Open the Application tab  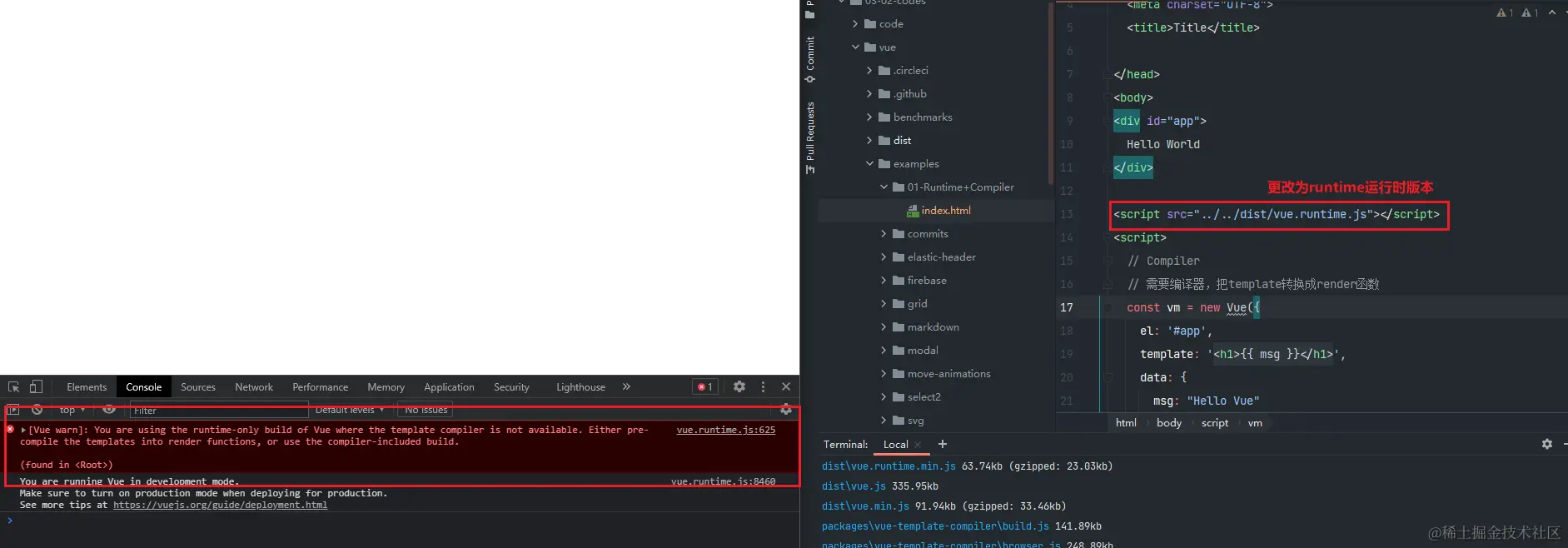[449, 387]
